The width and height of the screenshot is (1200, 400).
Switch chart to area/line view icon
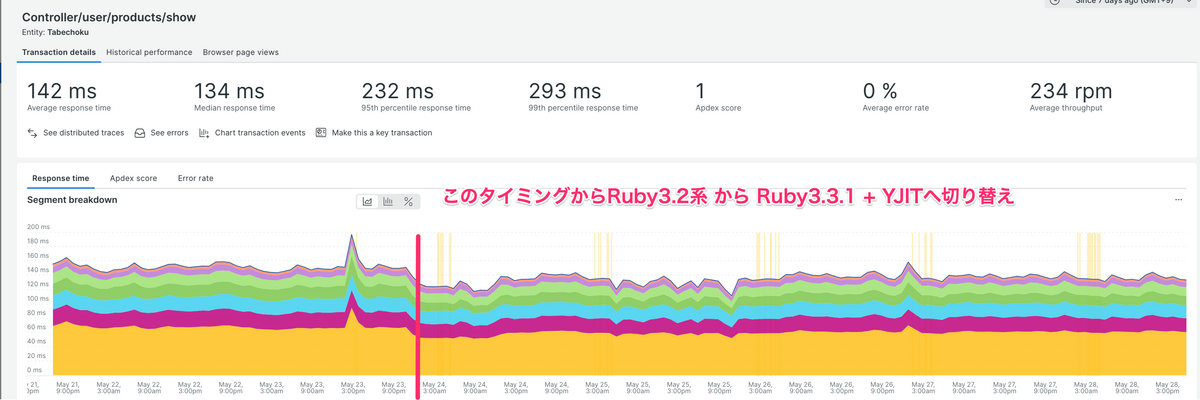coord(368,201)
